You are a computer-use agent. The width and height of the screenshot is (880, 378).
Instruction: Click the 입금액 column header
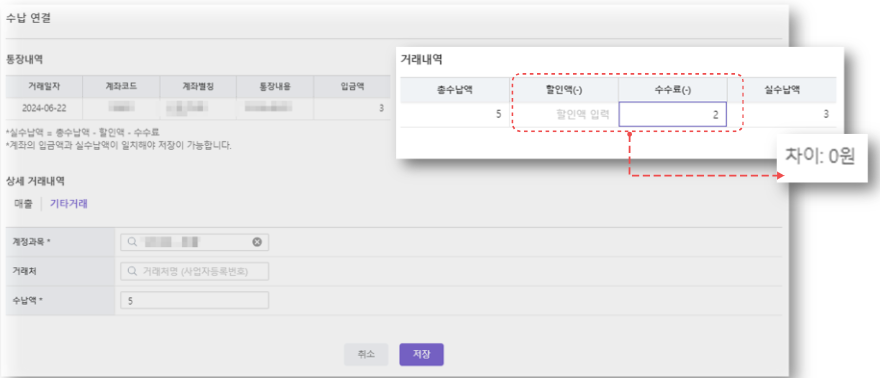352,86
